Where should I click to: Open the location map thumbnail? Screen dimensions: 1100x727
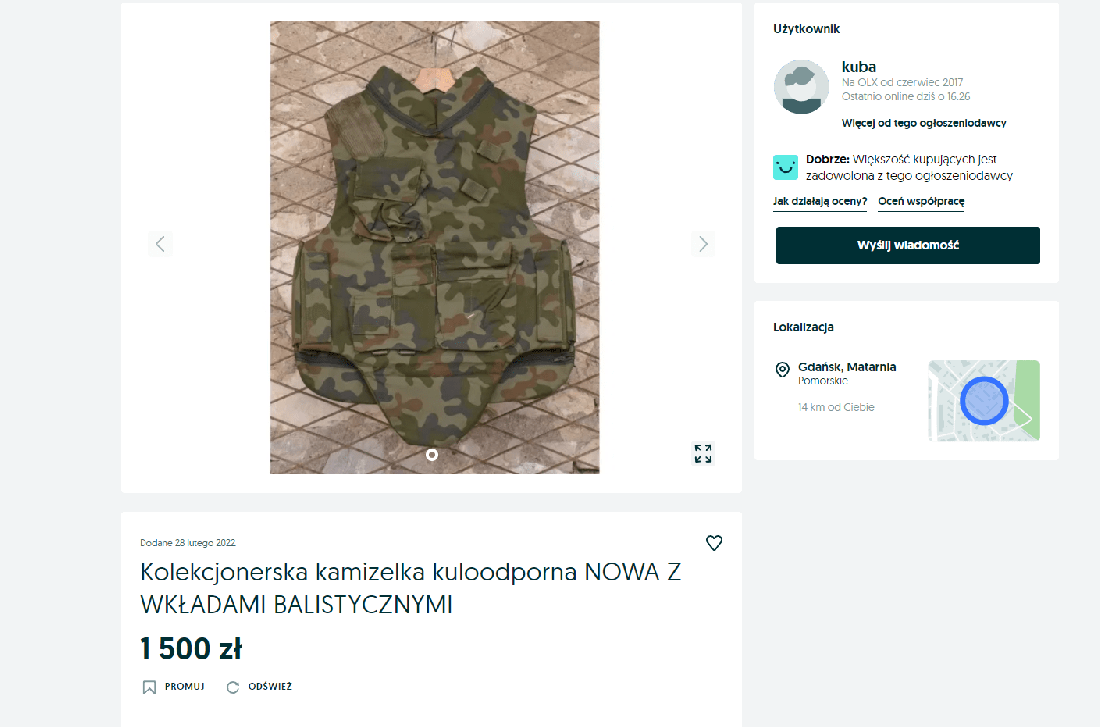[x=982, y=400]
